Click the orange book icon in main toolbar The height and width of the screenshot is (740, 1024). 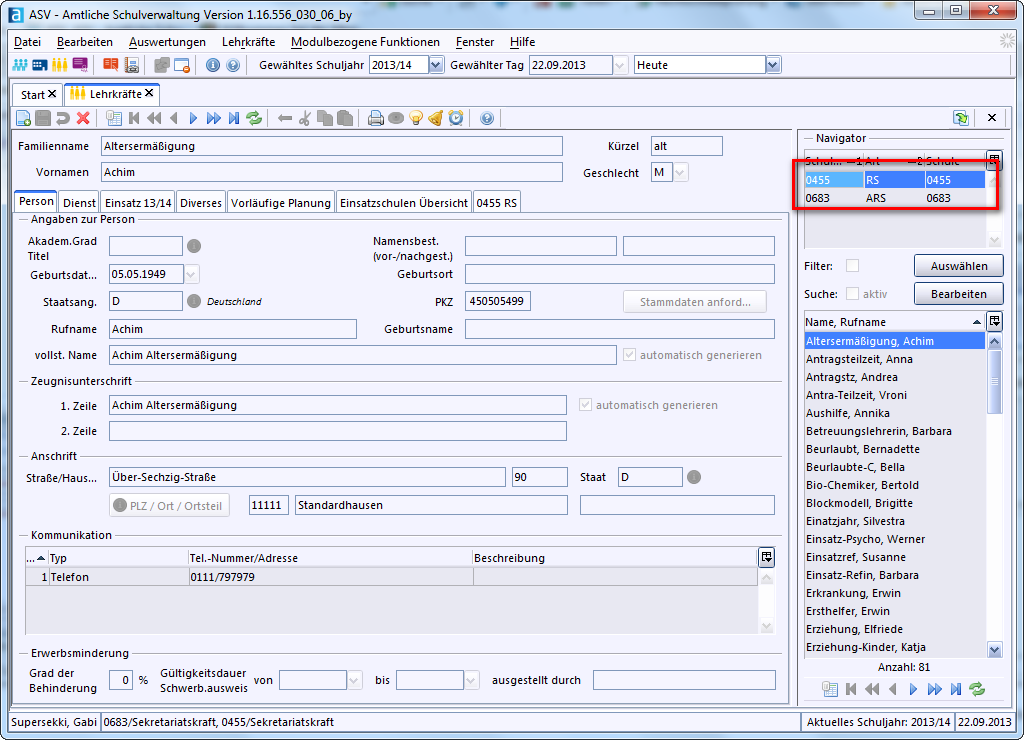(x=111, y=65)
